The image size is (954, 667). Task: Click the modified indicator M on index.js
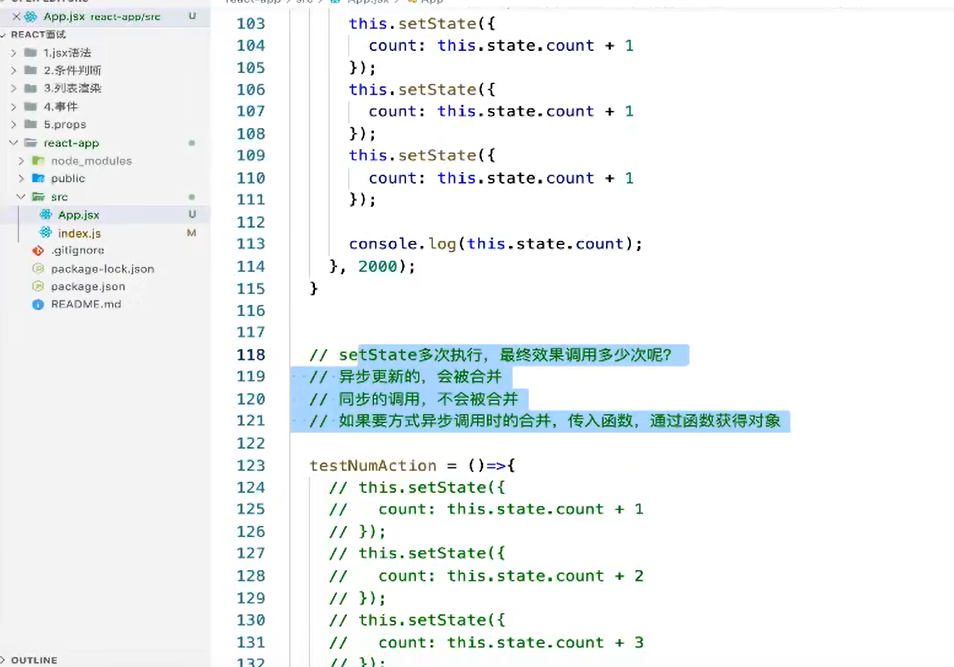(192, 233)
